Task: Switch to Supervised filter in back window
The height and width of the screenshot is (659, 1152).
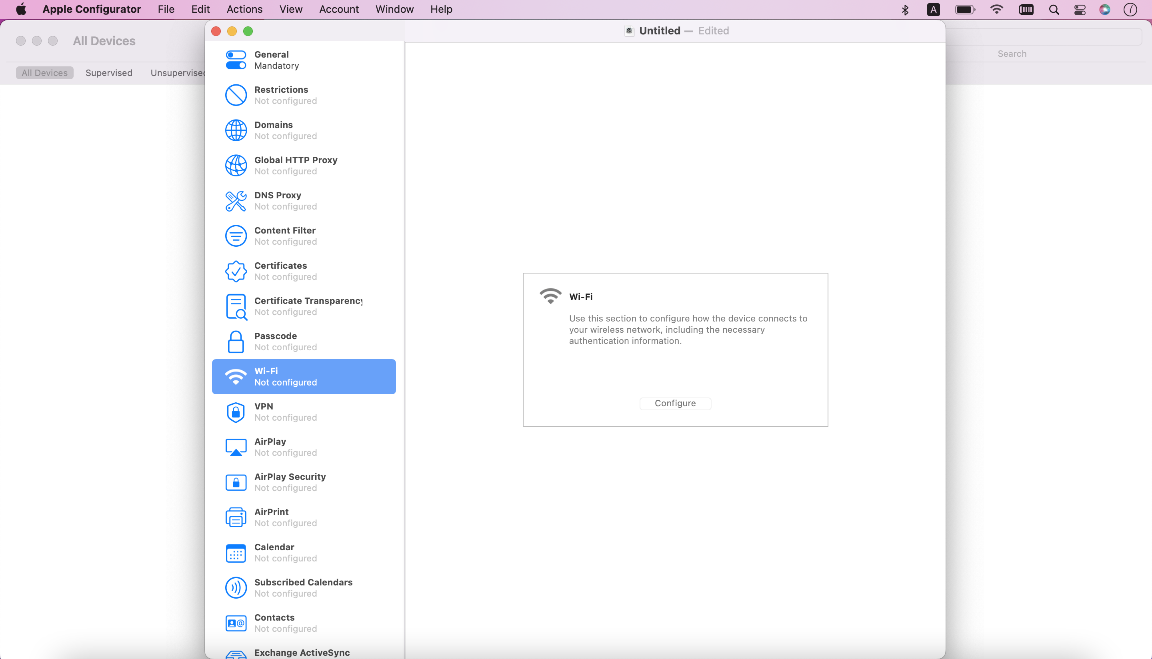Action: click(x=109, y=73)
